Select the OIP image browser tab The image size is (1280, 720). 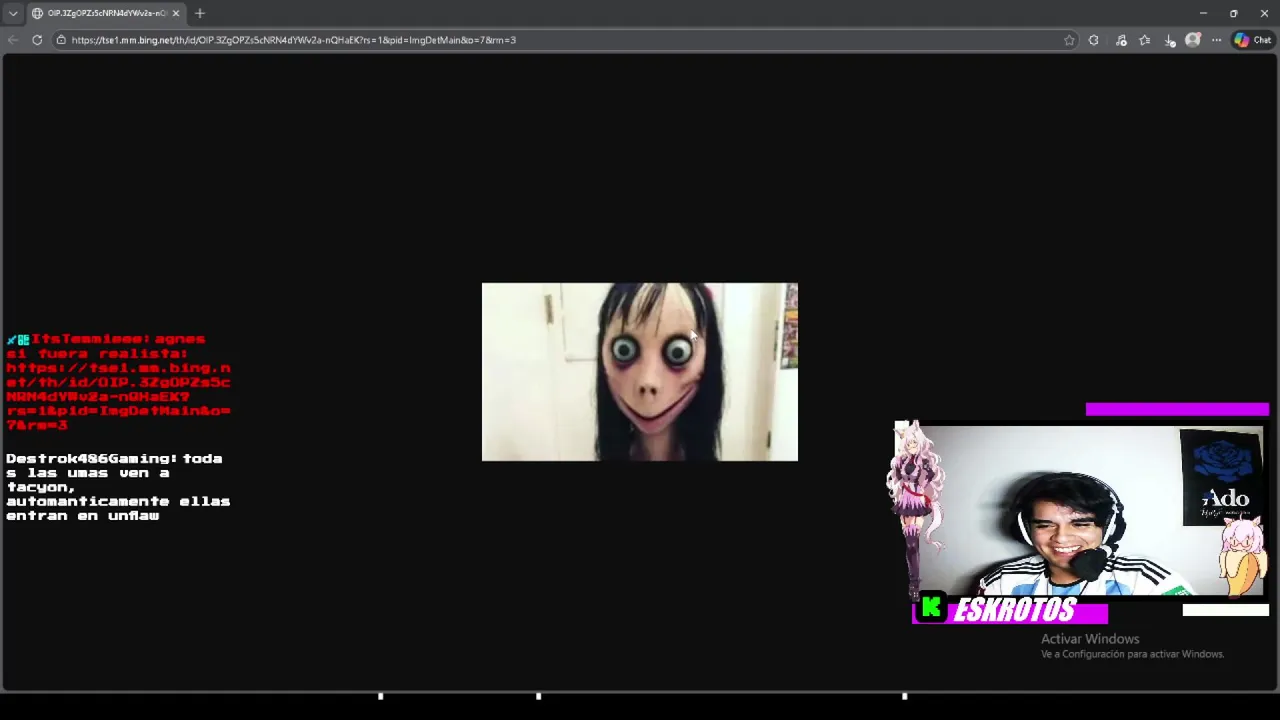tap(104, 13)
